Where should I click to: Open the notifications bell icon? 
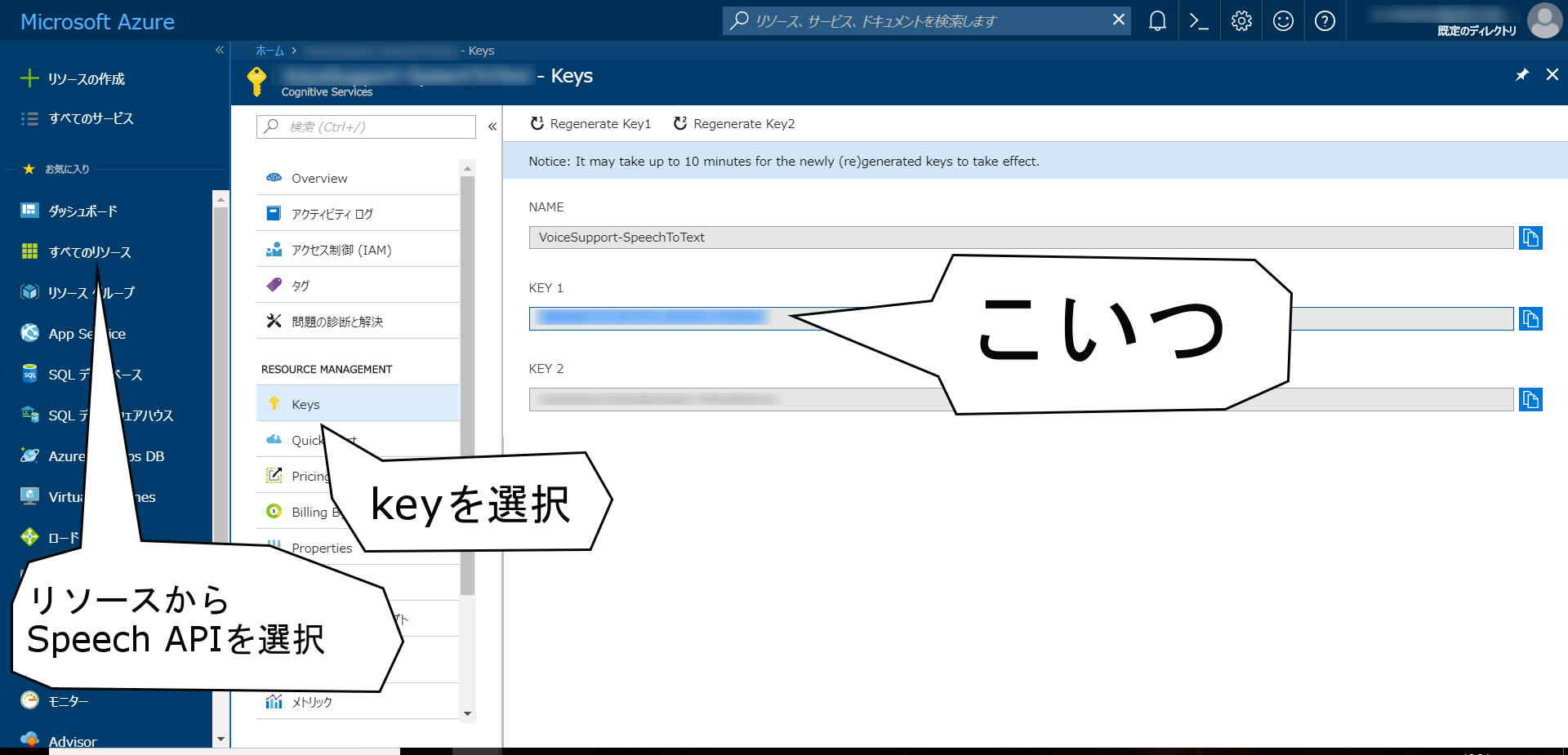[1157, 21]
